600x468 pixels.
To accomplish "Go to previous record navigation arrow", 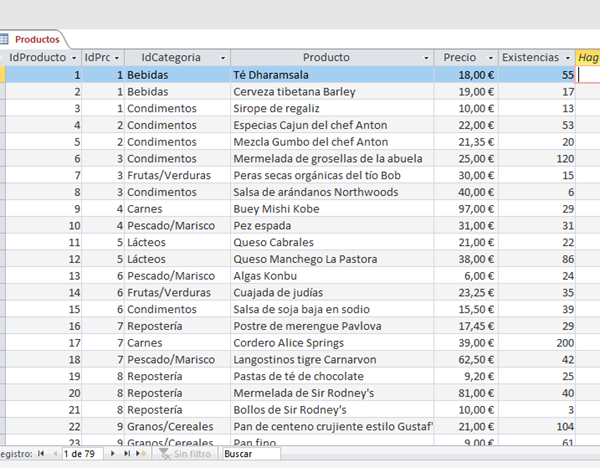I will pyautogui.click(x=55, y=453).
